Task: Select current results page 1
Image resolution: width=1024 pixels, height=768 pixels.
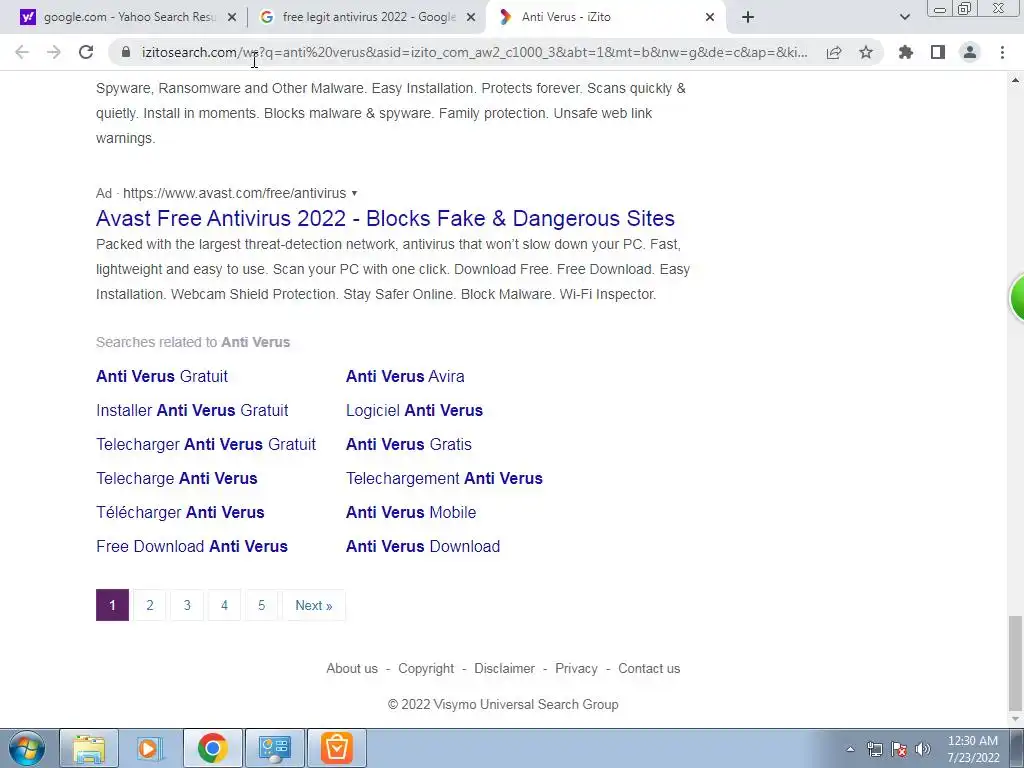Action: 112,605
